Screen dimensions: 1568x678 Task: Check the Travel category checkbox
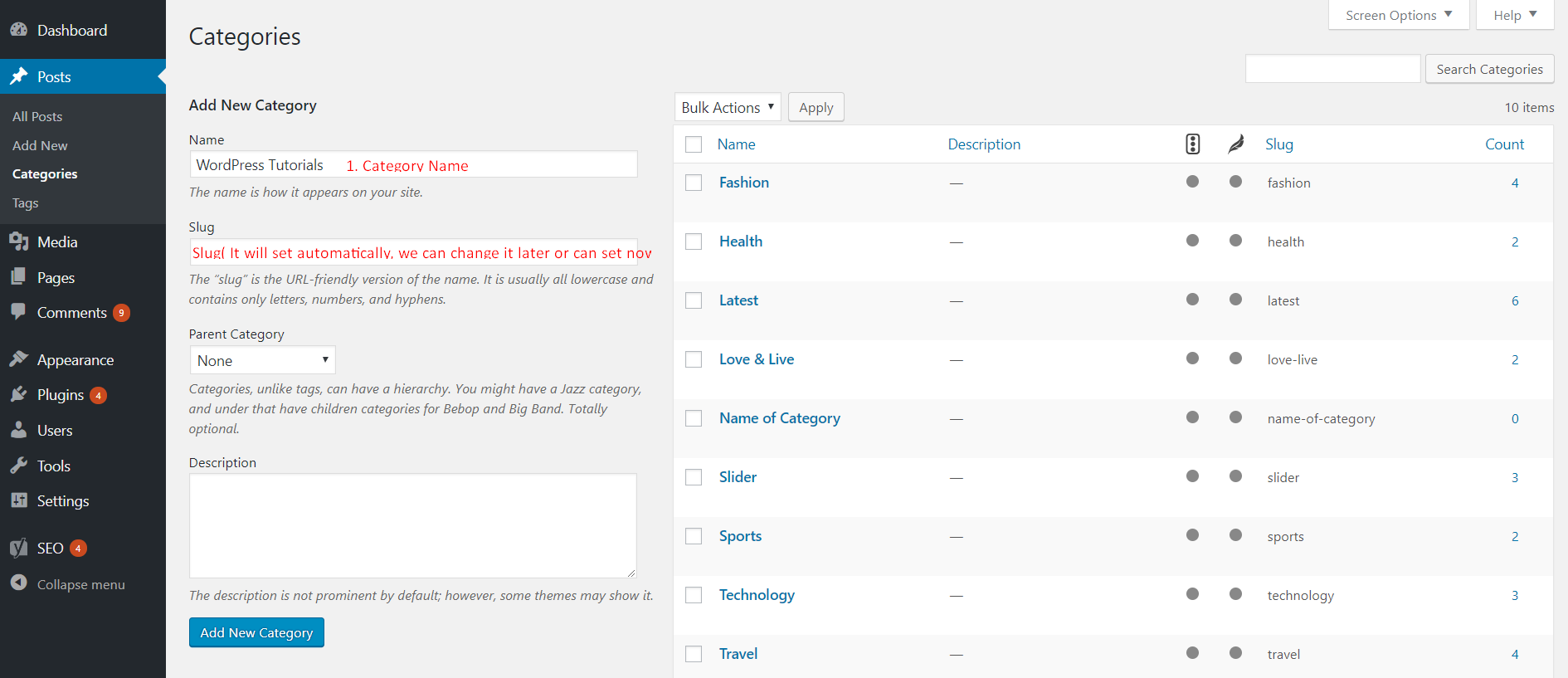pos(694,654)
